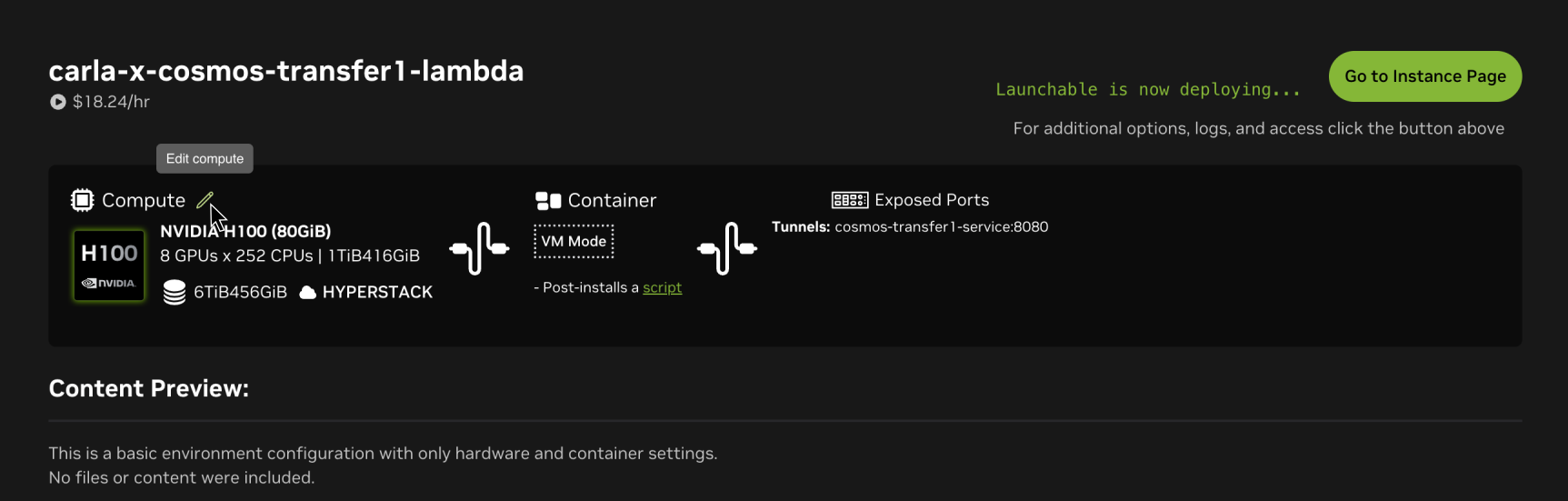Click the Content Preview heading
This screenshot has width=1568, height=501.
click(x=149, y=388)
